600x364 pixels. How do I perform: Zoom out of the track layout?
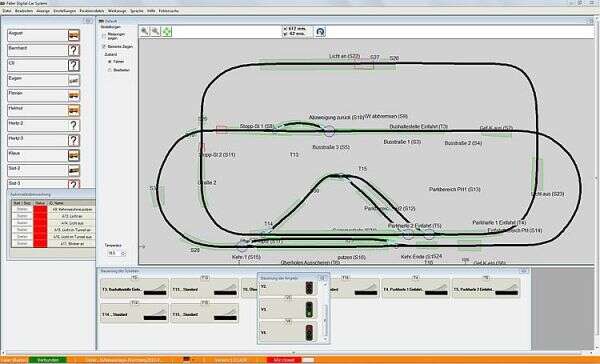point(155,31)
